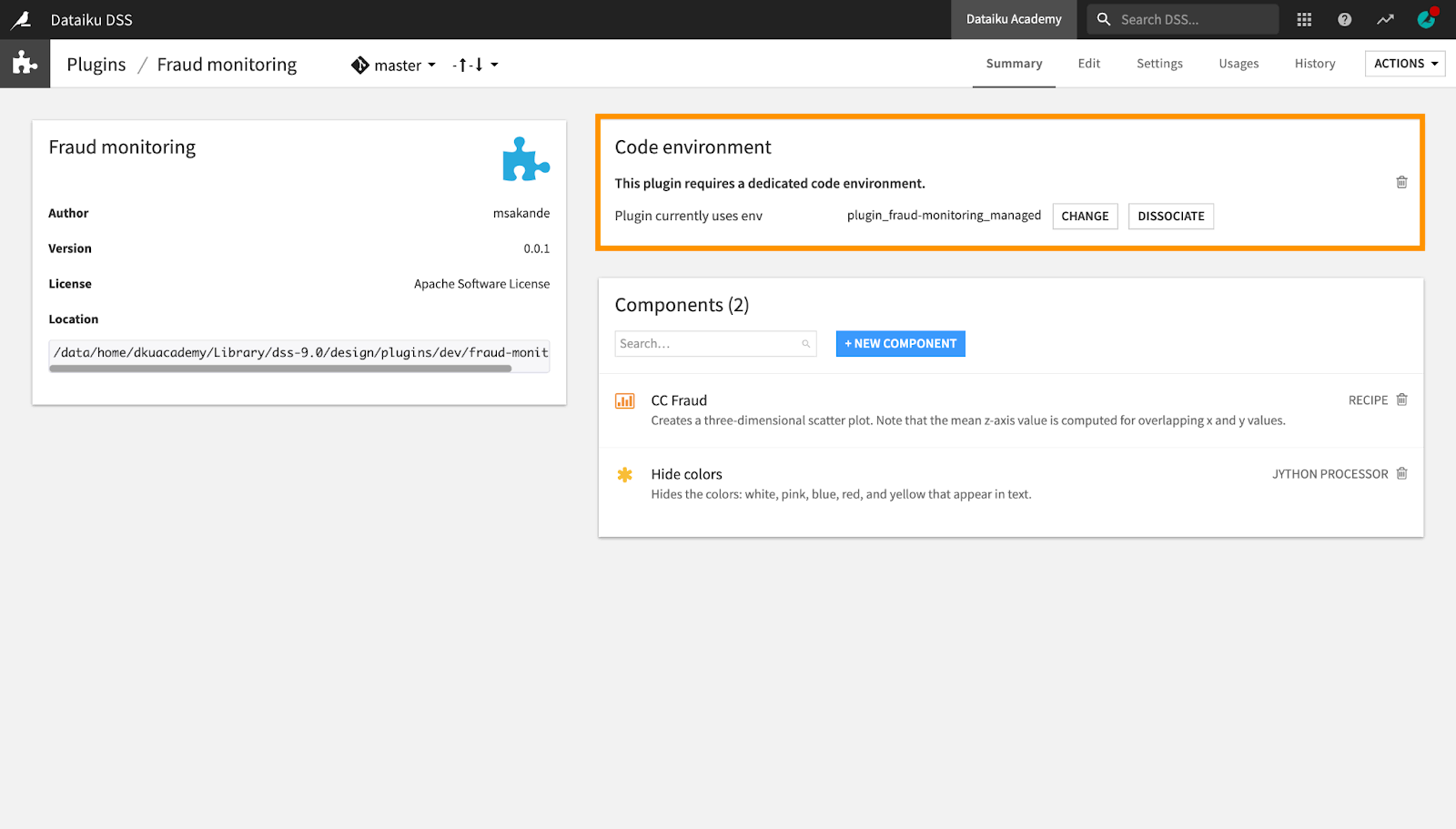The width and height of the screenshot is (1456, 829).
Task: Open the push/pull arrows dropdown
Action: (x=475, y=65)
